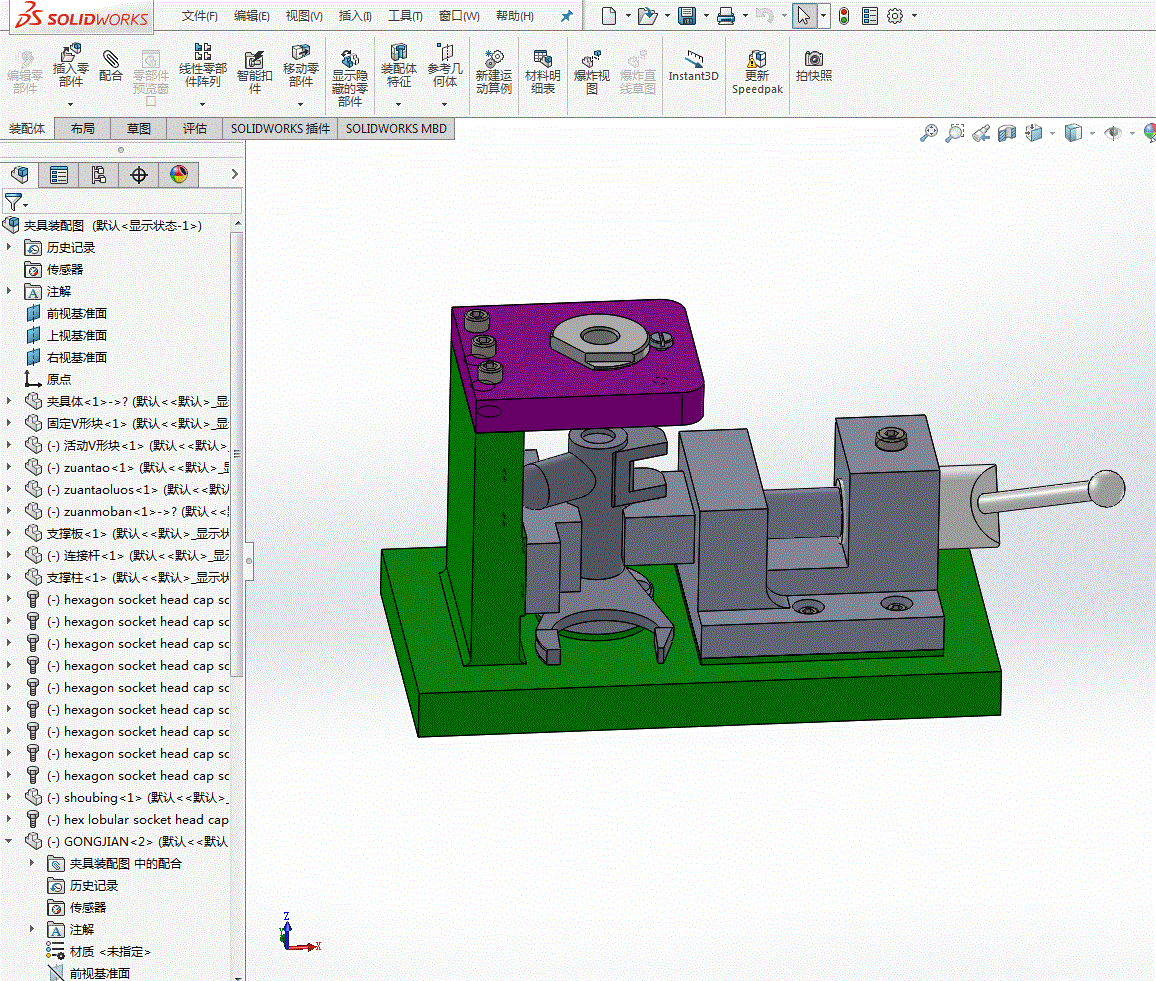
Task: Open the DisplayManager color wheel tab
Action: click(x=178, y=175)
